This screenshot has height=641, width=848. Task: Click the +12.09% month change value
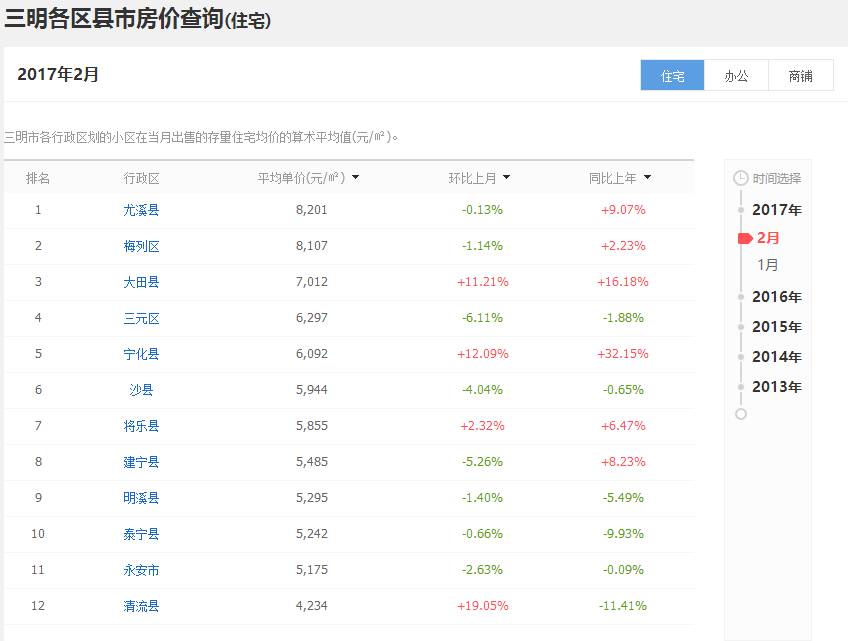(x=482, y=354)
